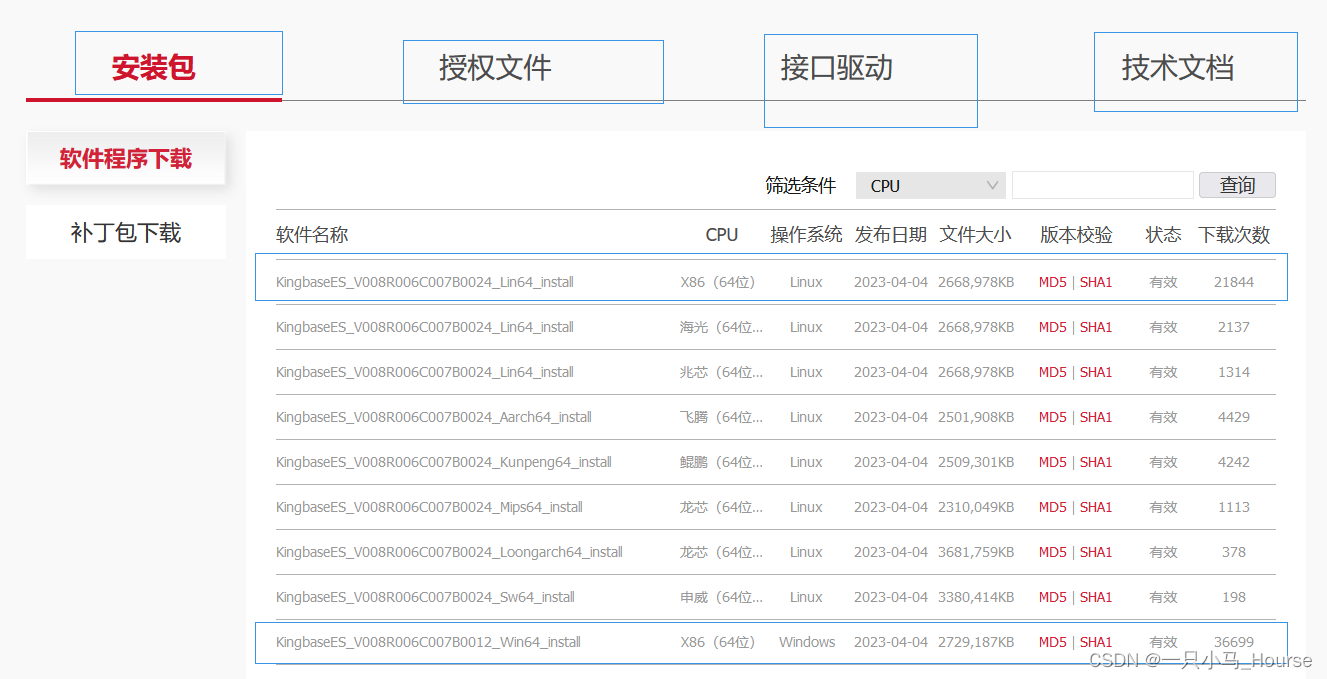
Task: Select 软件程序下载 in the sidebar
Action: [x=126, y=159]
